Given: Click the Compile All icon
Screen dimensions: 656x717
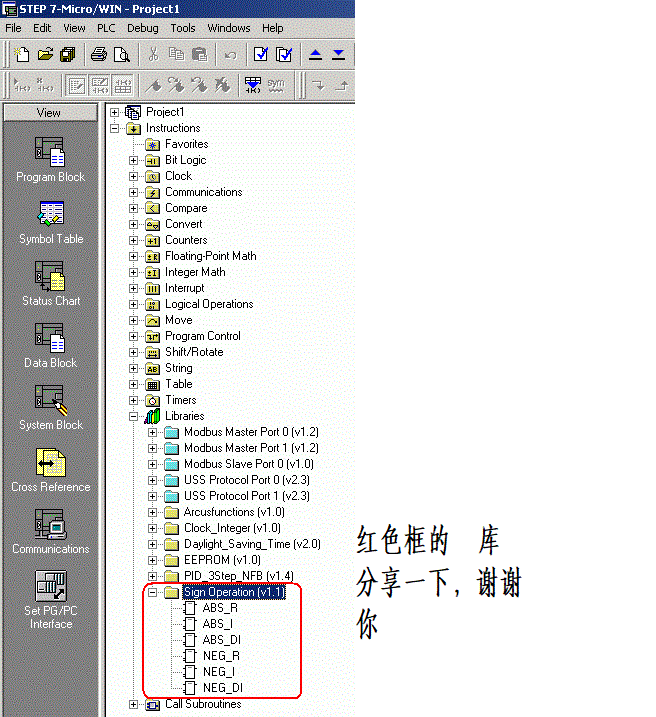Looking at the screenshot, I should click(x=284, y=54).
